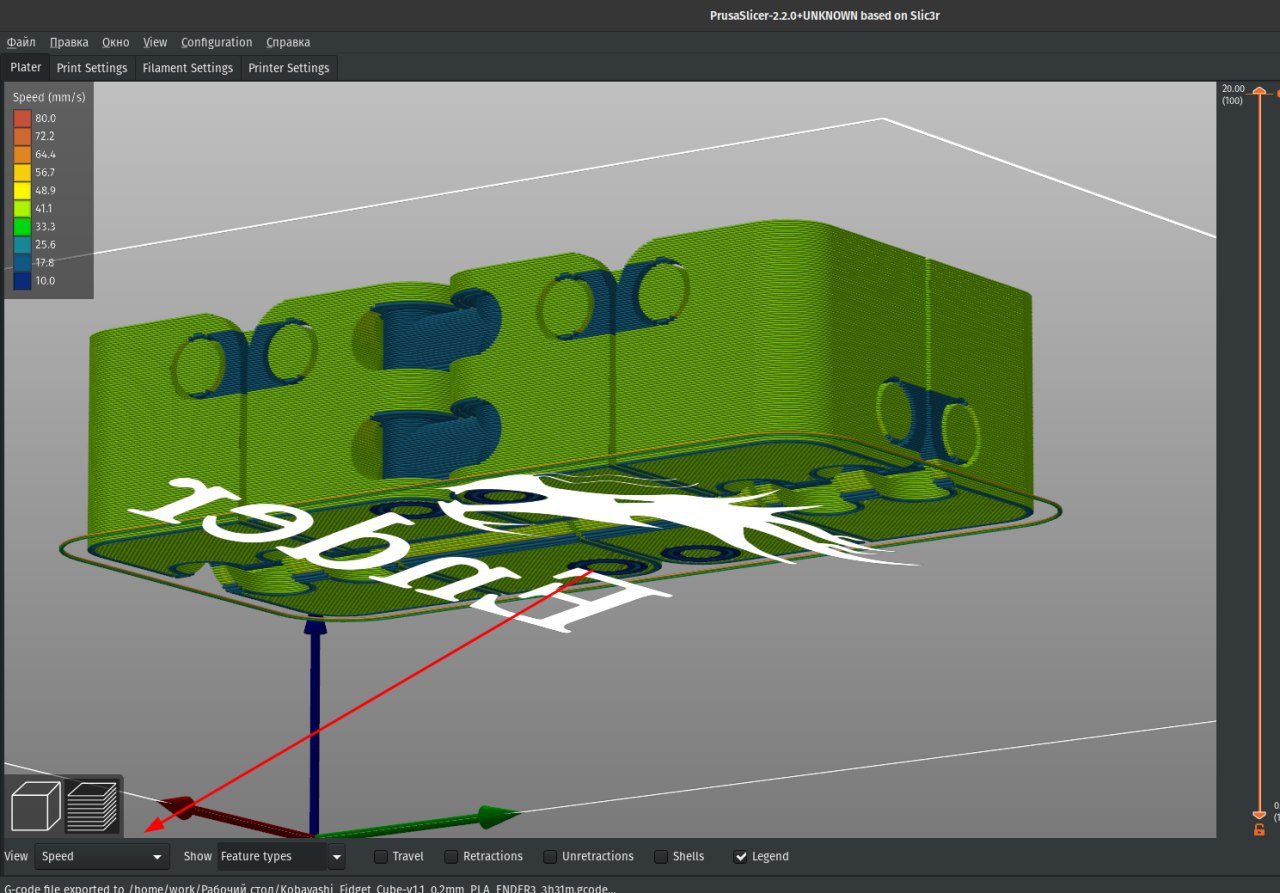Click the PrusaSlicer-2.2.0 window title text
Viewport: 1280px width, 893px height.
(x=825, y=15)
